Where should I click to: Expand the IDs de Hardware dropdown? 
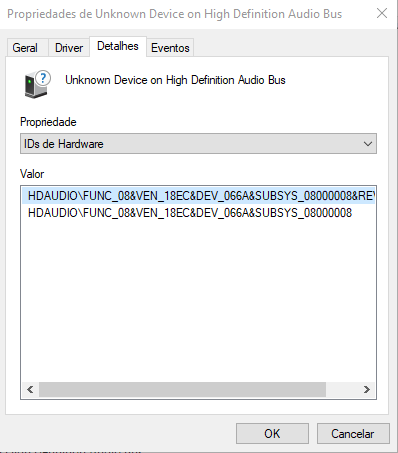click(198, 144)
